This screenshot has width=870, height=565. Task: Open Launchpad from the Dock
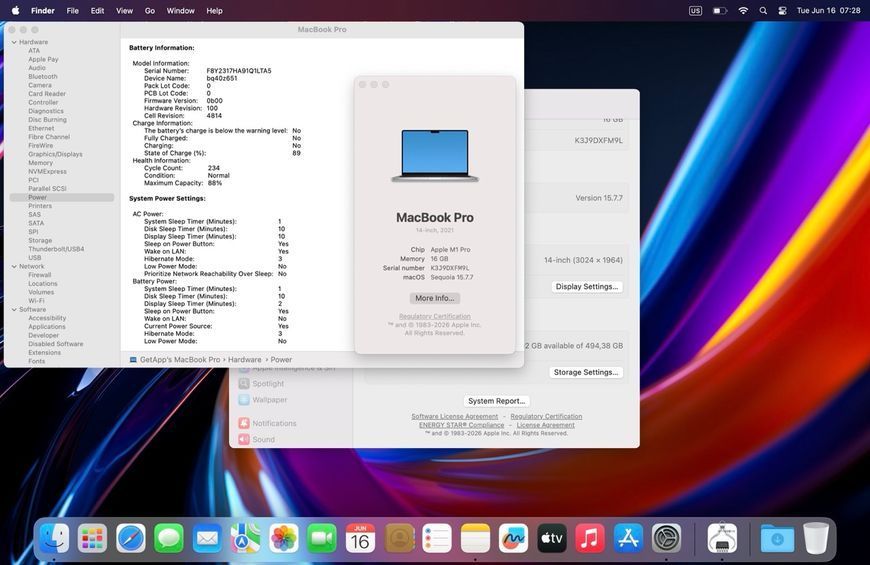click(92, 538)
